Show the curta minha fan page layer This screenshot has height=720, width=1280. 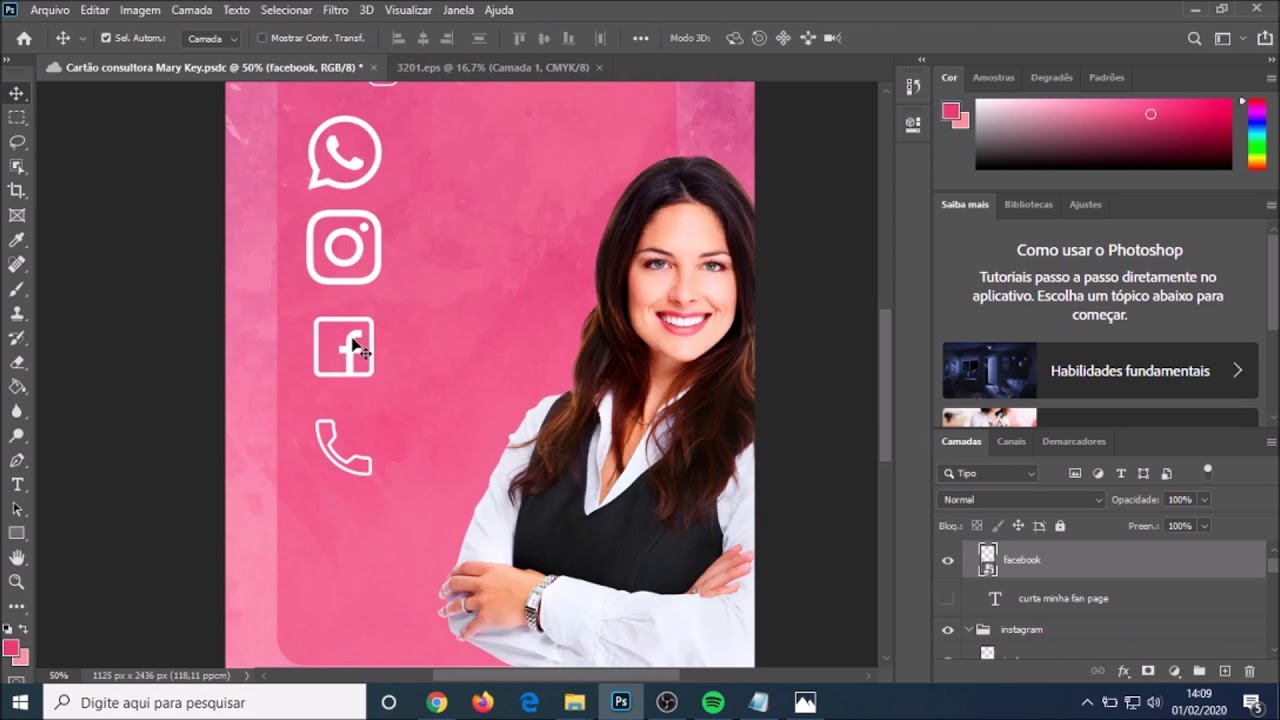[x=948, y=598]
